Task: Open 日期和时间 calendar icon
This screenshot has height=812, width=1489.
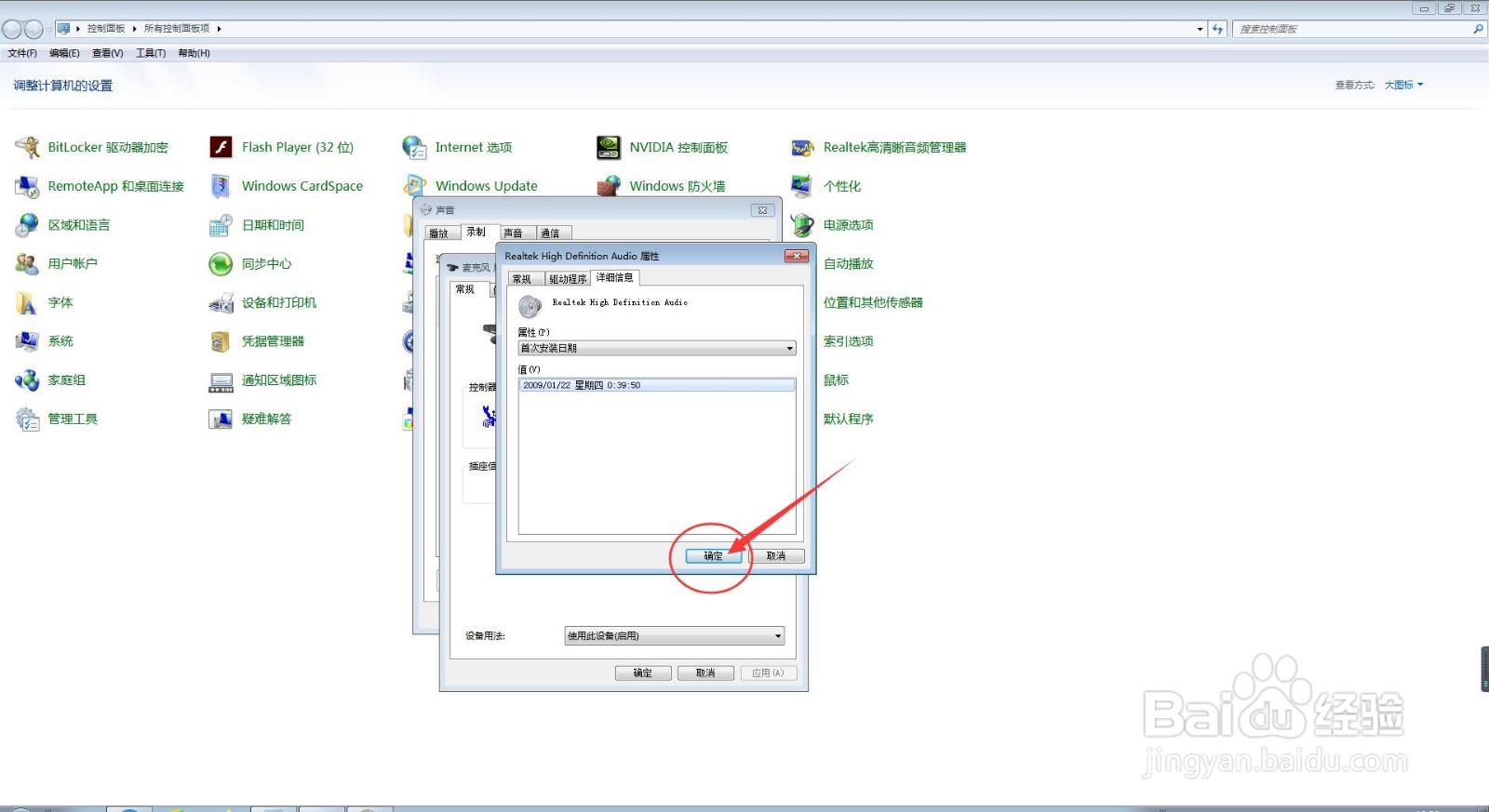Action: [221, 225]
